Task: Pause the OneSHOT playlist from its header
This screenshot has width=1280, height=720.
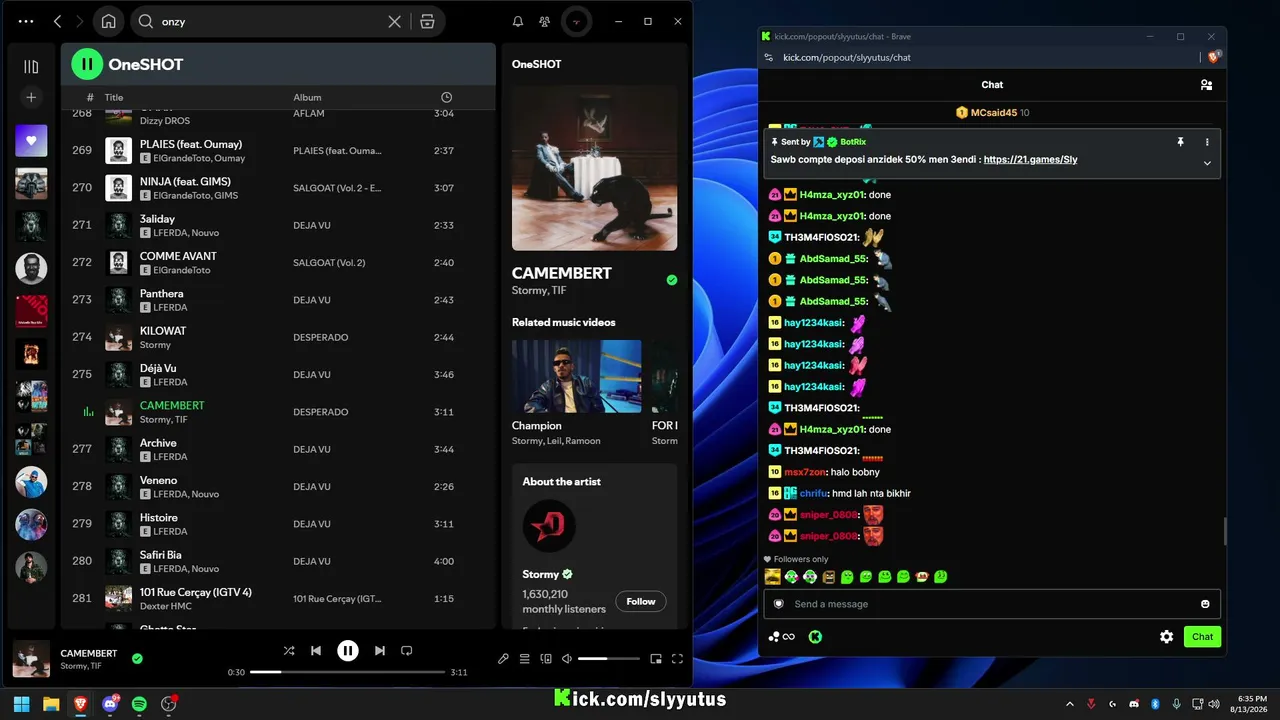Action: coord(87,64)
